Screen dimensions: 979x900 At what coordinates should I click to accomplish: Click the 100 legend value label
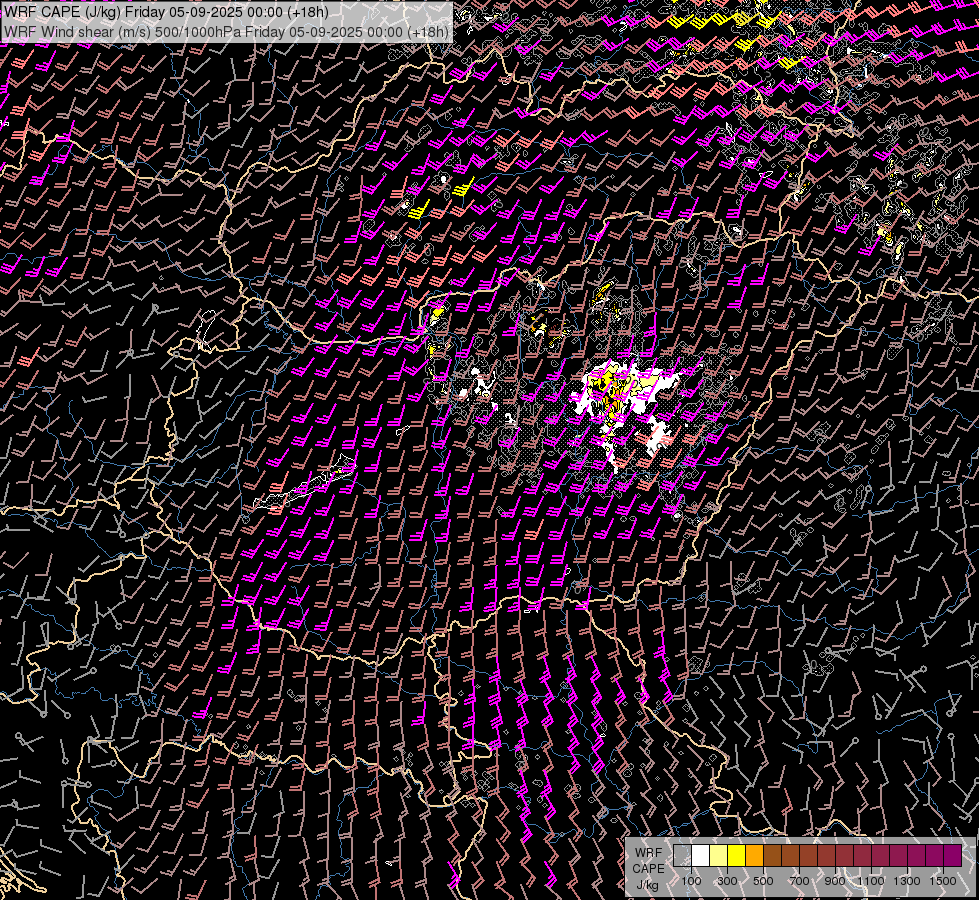click(x=691, y=881)
